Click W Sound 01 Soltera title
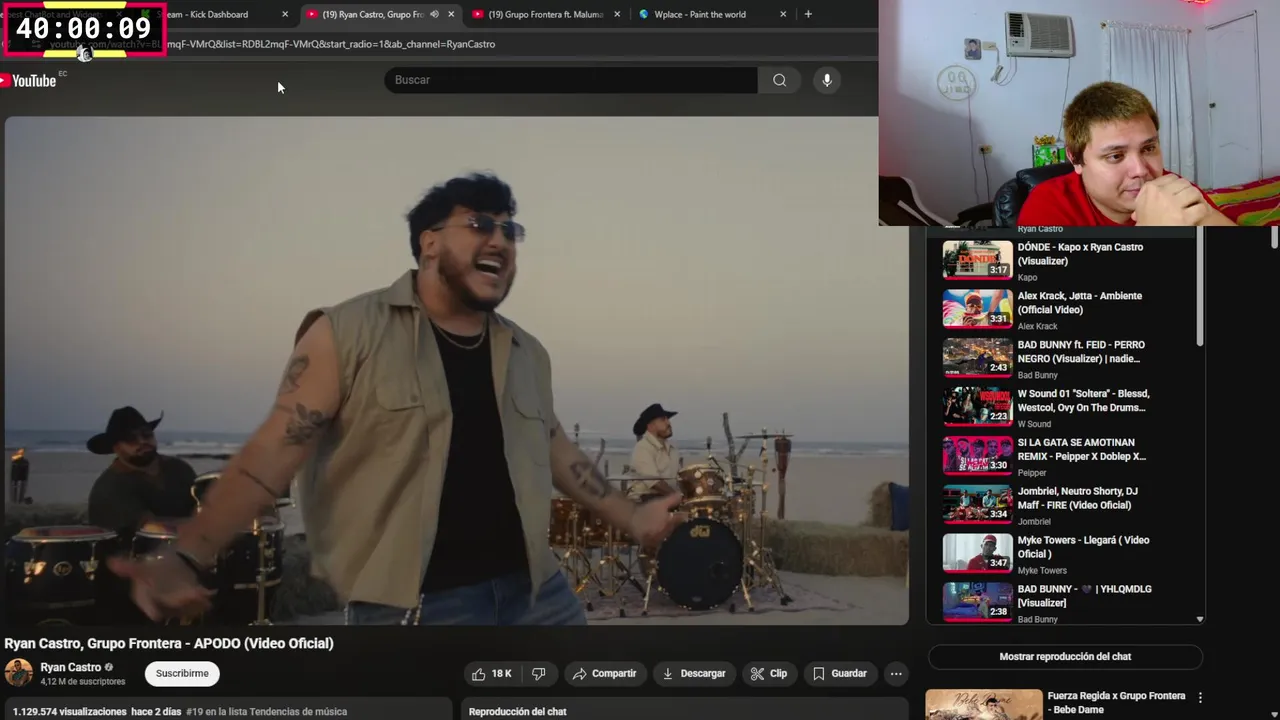This screenshot has height=720, width=1280. 1083,400
